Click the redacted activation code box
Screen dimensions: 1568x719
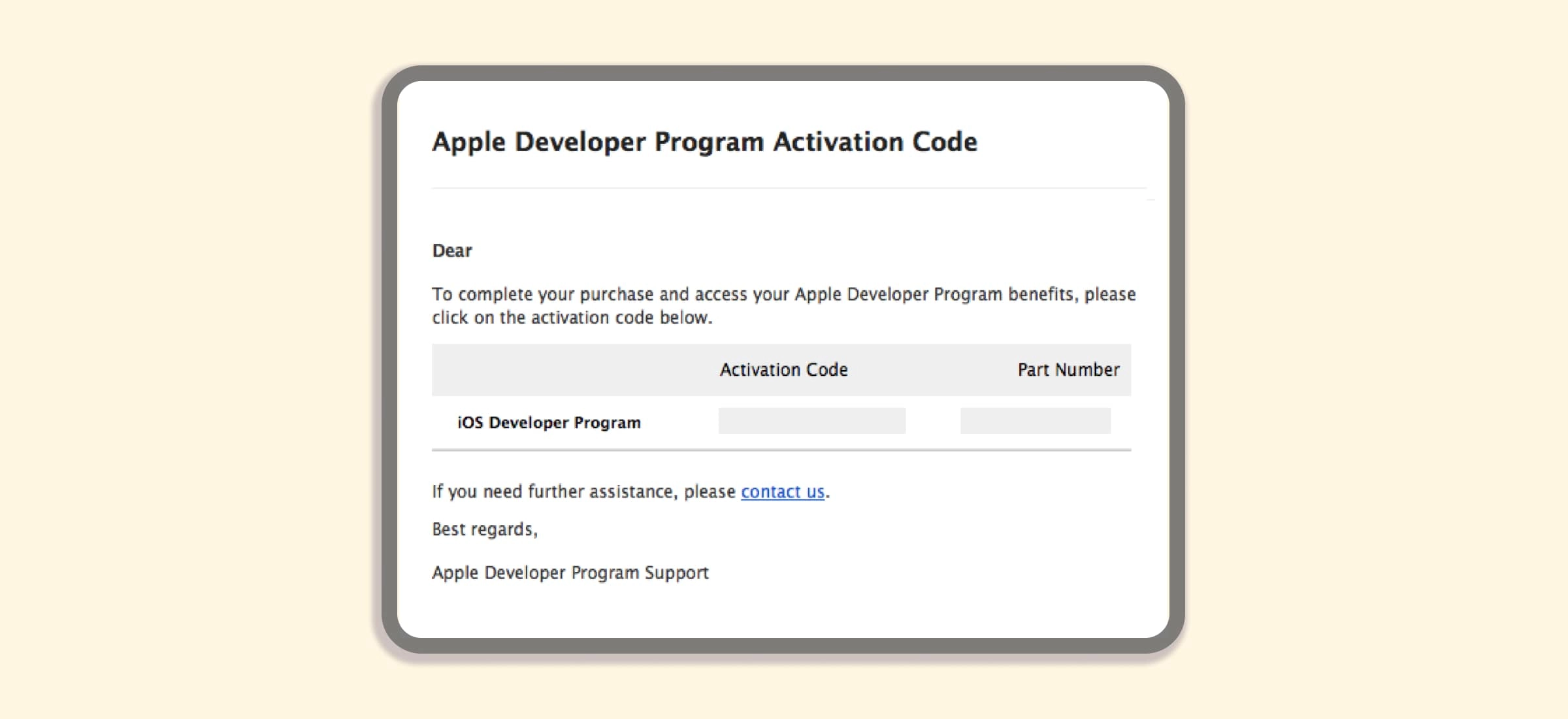(x=811, y=421)
